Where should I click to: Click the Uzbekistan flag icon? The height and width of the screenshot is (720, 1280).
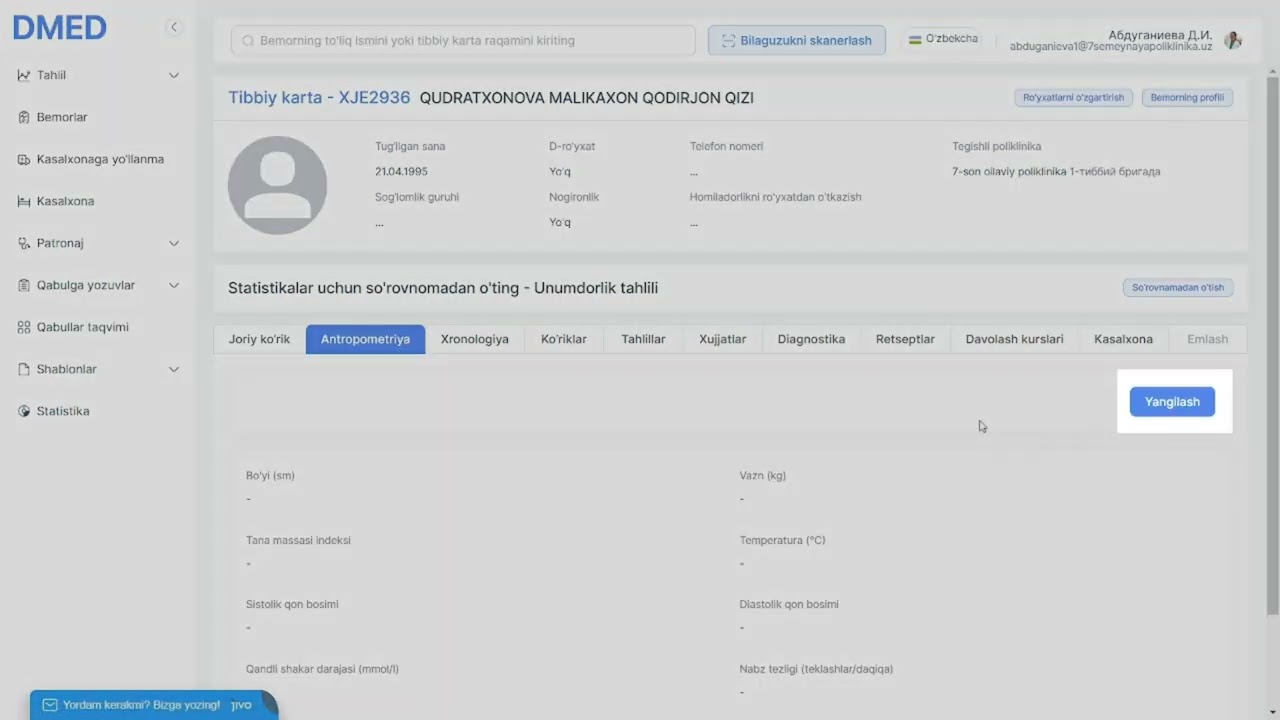pyautogui.click(x=915, y=39)
